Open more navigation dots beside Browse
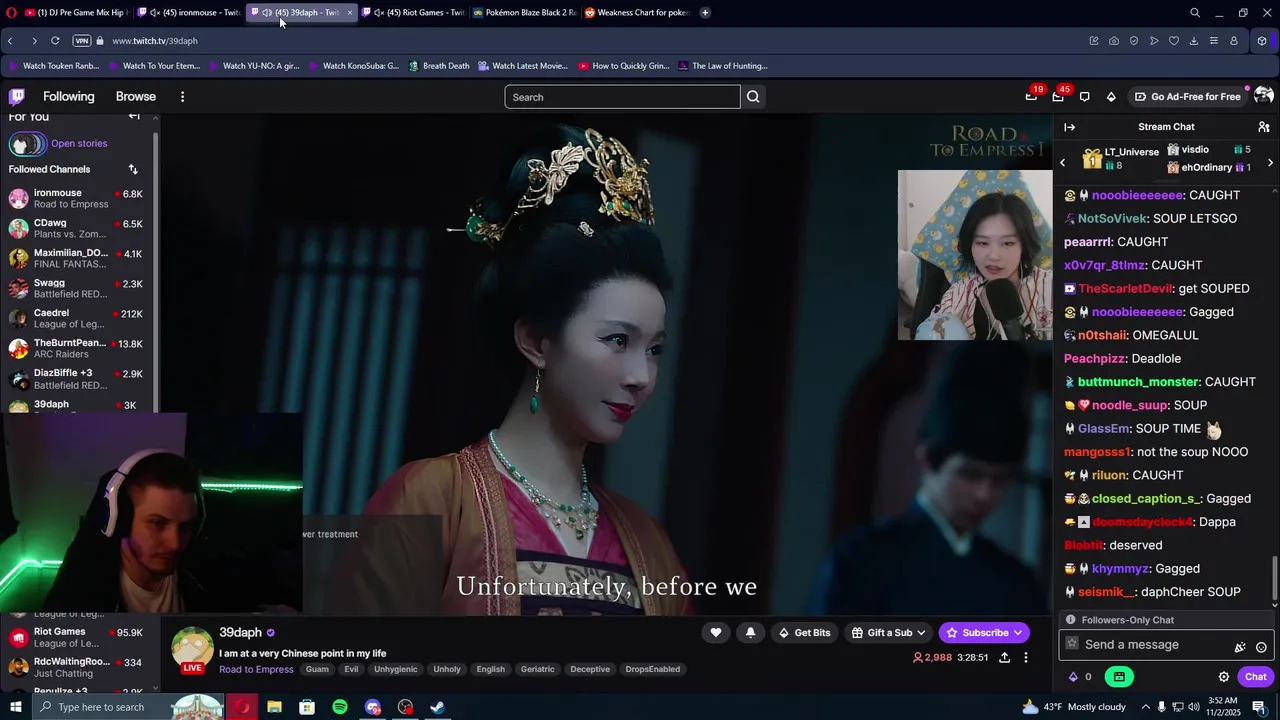The image size is (1280, 720). pyautogui.click(x=182, y=97)
